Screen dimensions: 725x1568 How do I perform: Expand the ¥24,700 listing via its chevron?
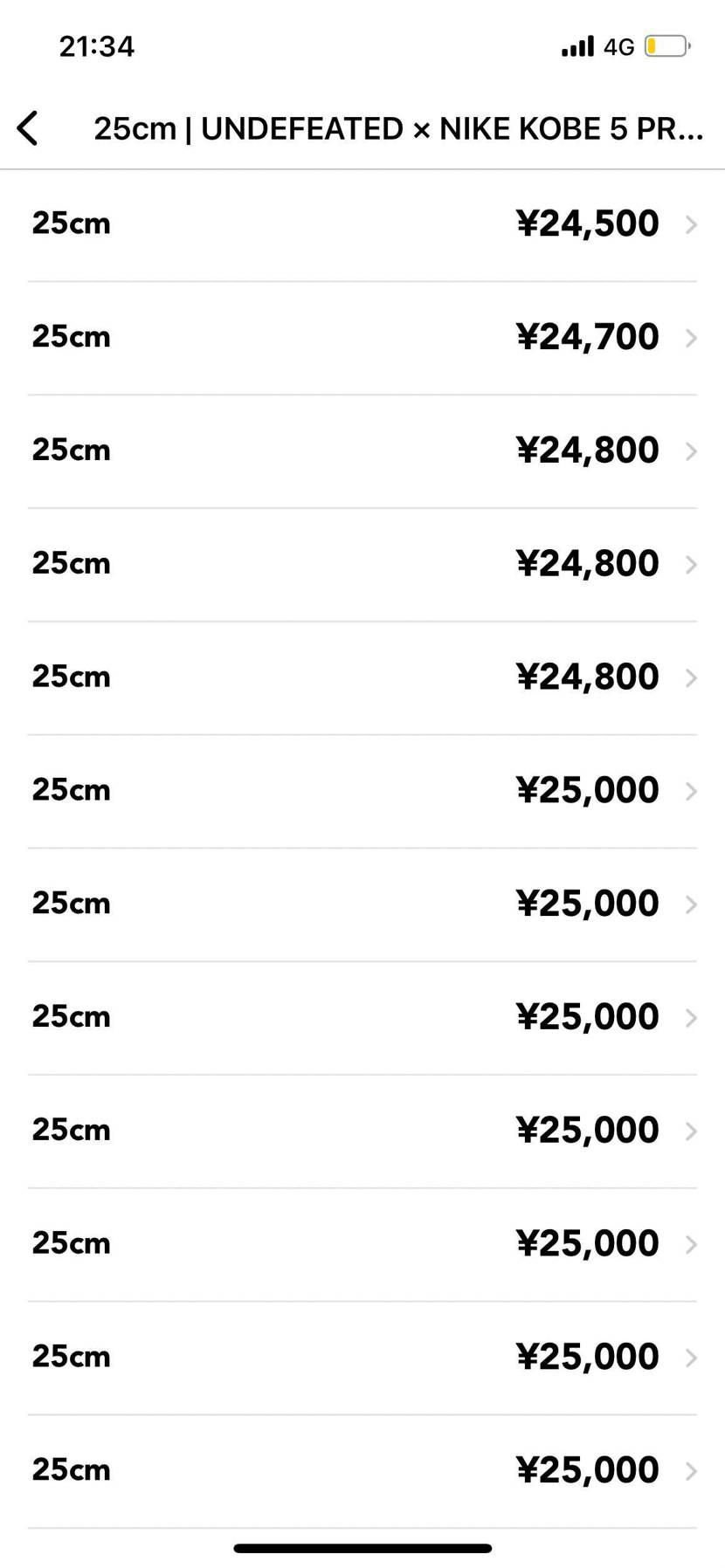coord(691,338)
